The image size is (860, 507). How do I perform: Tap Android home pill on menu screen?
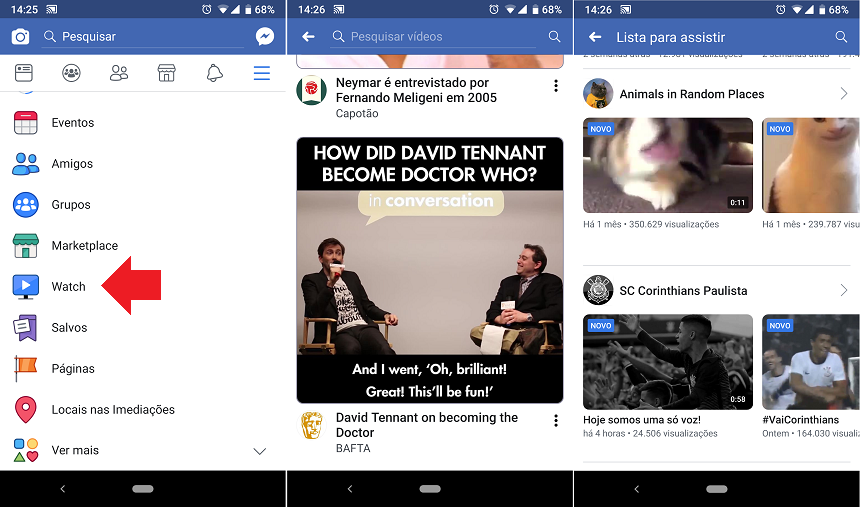pos(143,488)
